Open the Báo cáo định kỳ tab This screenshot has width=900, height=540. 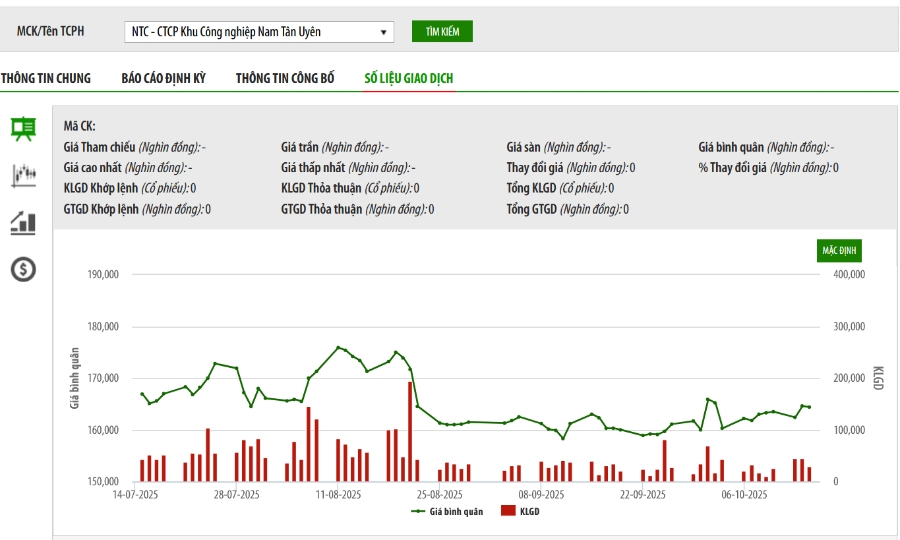(163, 78)
